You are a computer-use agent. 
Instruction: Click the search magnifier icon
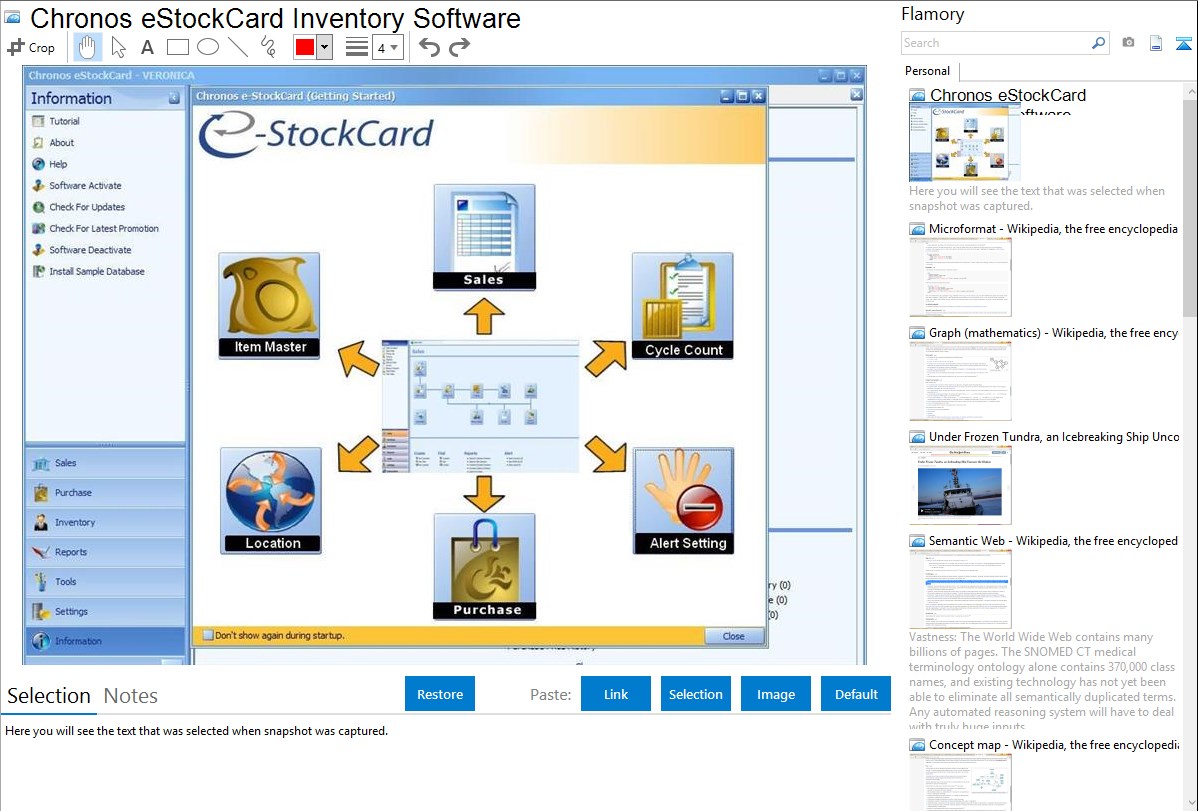1098,43
